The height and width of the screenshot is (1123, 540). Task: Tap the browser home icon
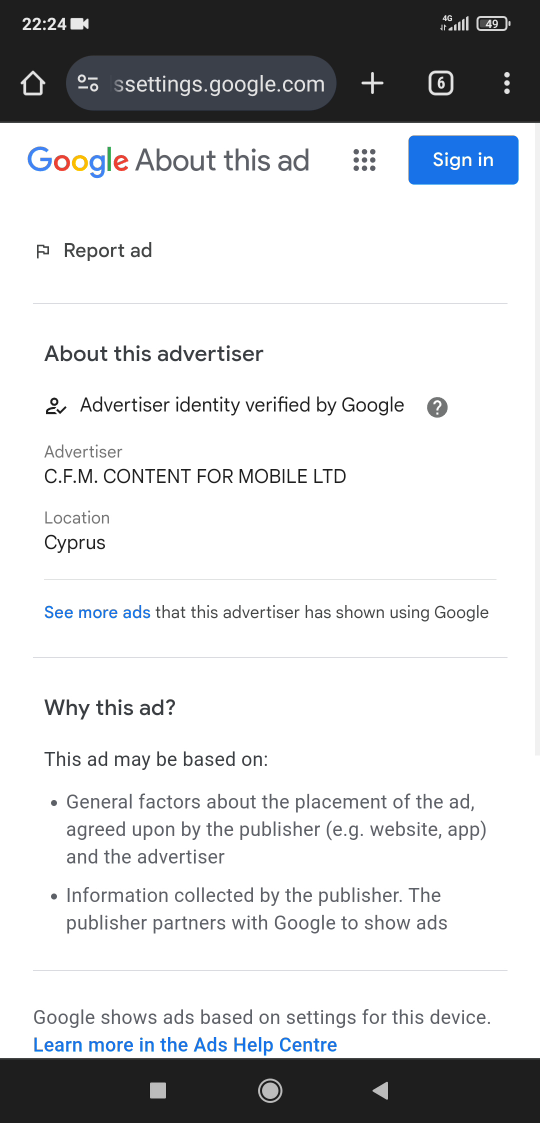pos(32,84)
